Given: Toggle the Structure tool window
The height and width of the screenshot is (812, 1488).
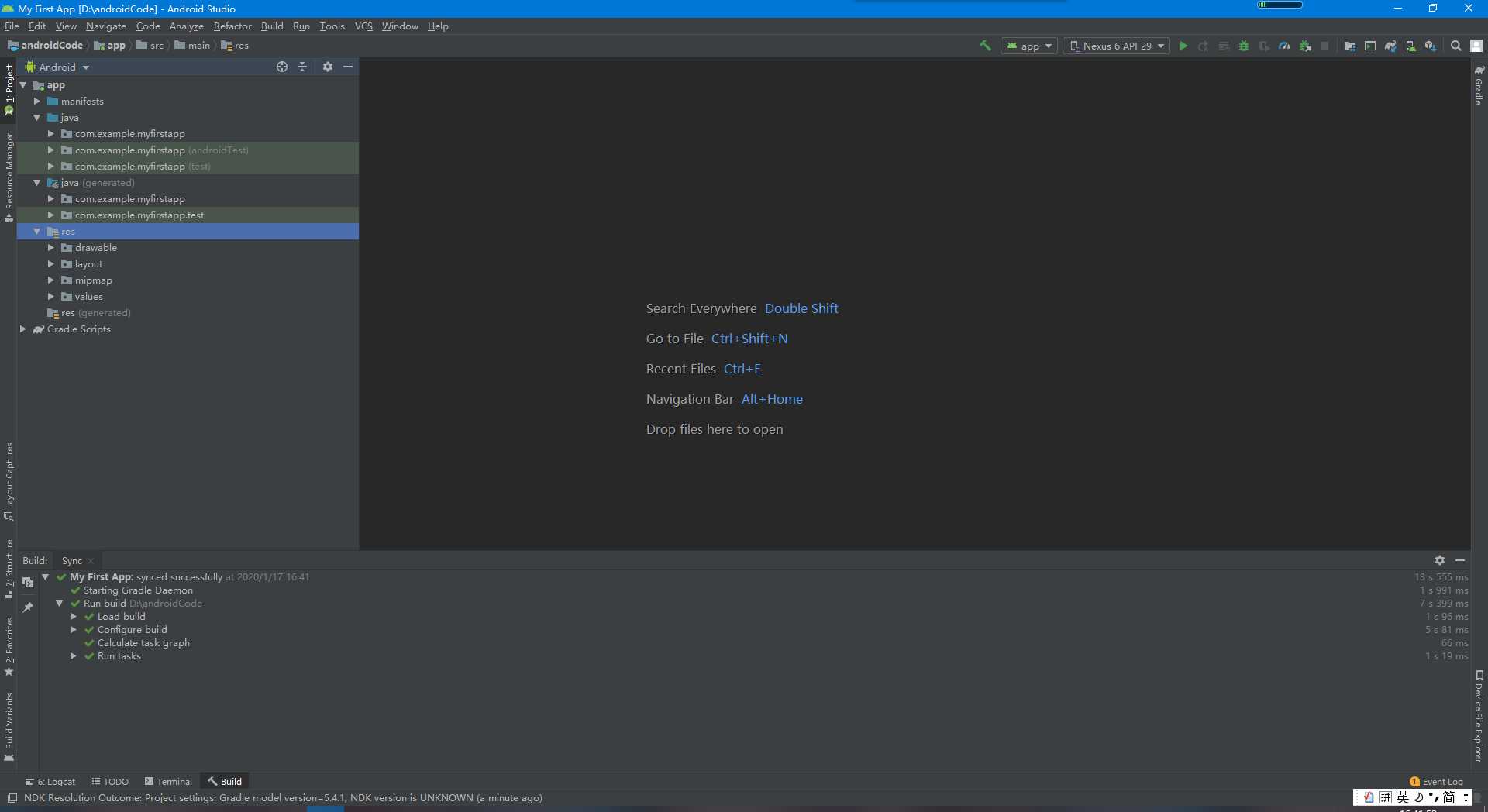Looking at the screenshot, I should point(9,569).
